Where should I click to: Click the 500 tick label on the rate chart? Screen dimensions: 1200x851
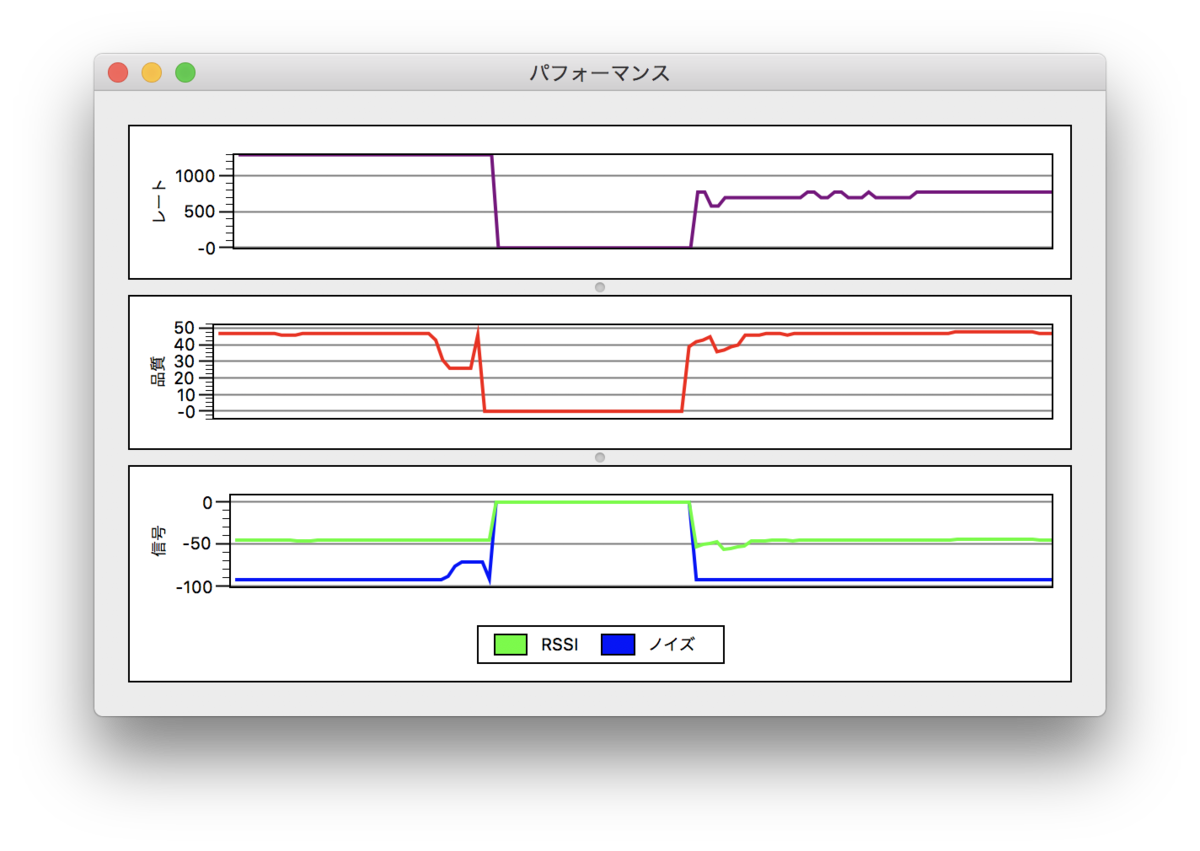(200, 212)
